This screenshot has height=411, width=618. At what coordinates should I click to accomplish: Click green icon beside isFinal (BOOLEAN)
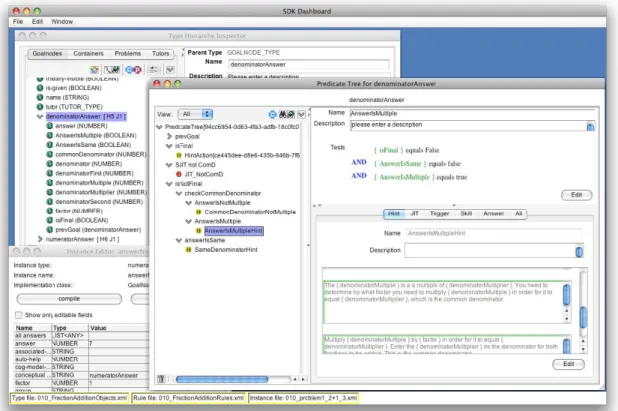pyautogui.click(x=50, y=220)
